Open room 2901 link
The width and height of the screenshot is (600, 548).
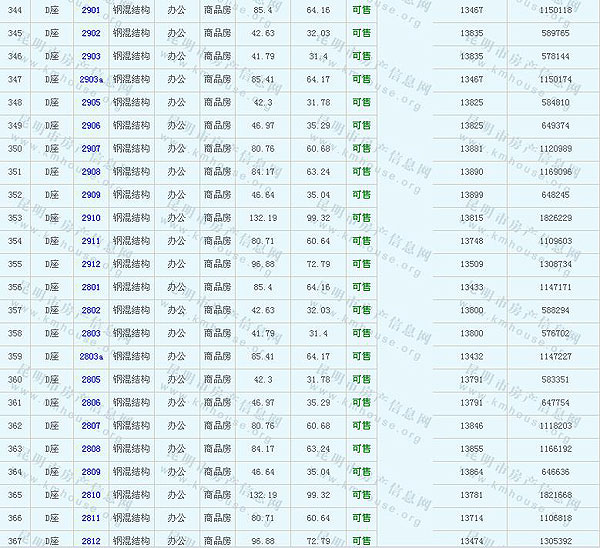tap(91, 10)
